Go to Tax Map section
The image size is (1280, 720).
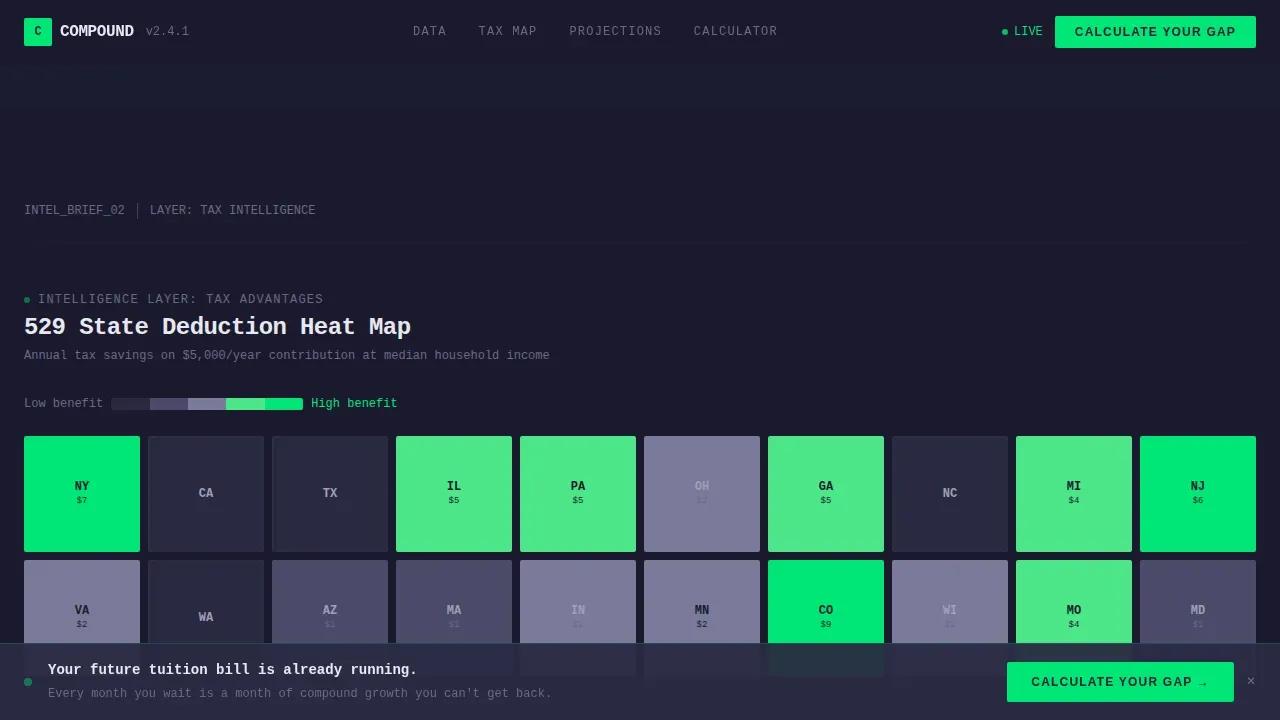coord(508,32)
